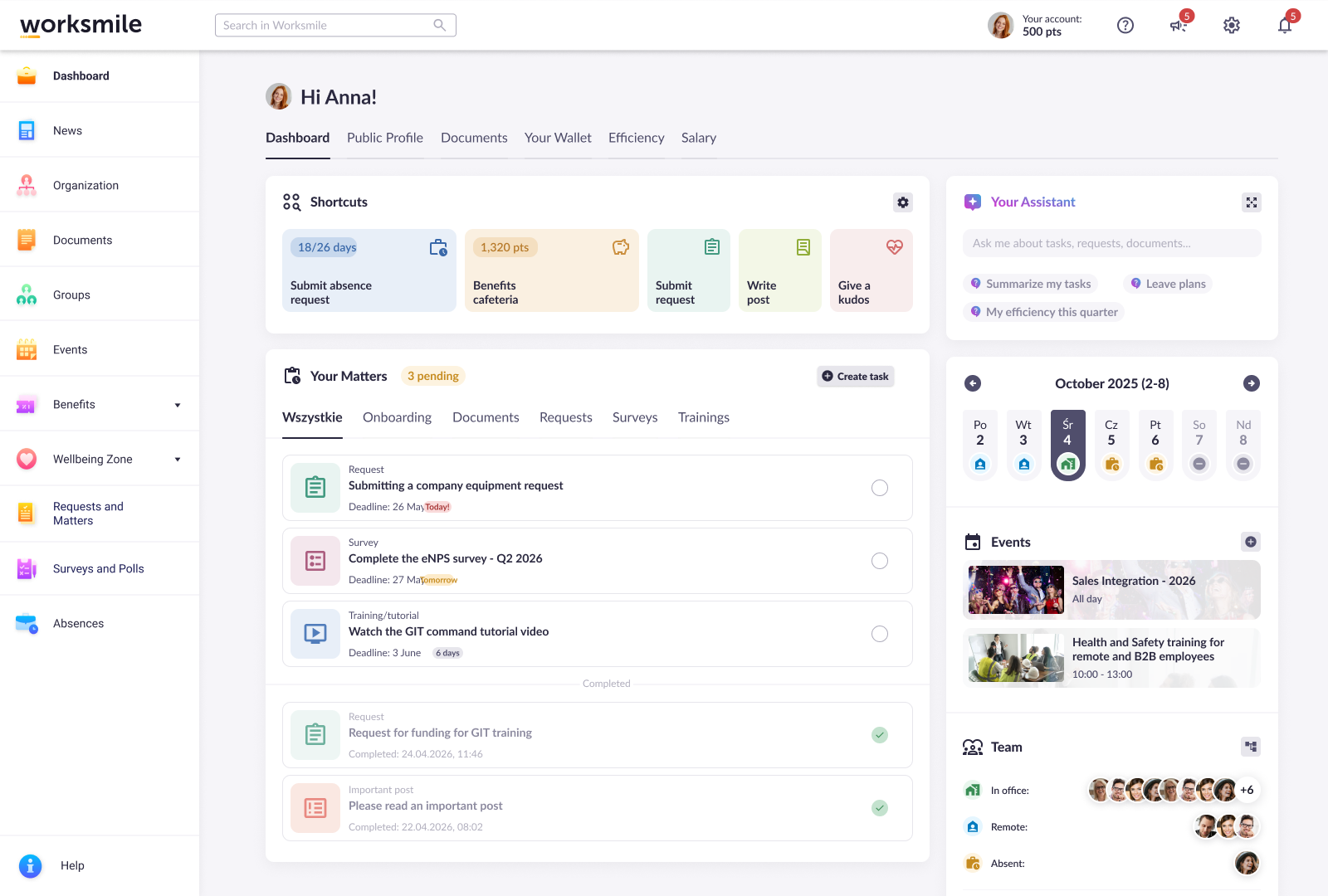Viewport: 1328px width, 896px height.
Task: Click the News sidebar icon
Action: (27, 130)
